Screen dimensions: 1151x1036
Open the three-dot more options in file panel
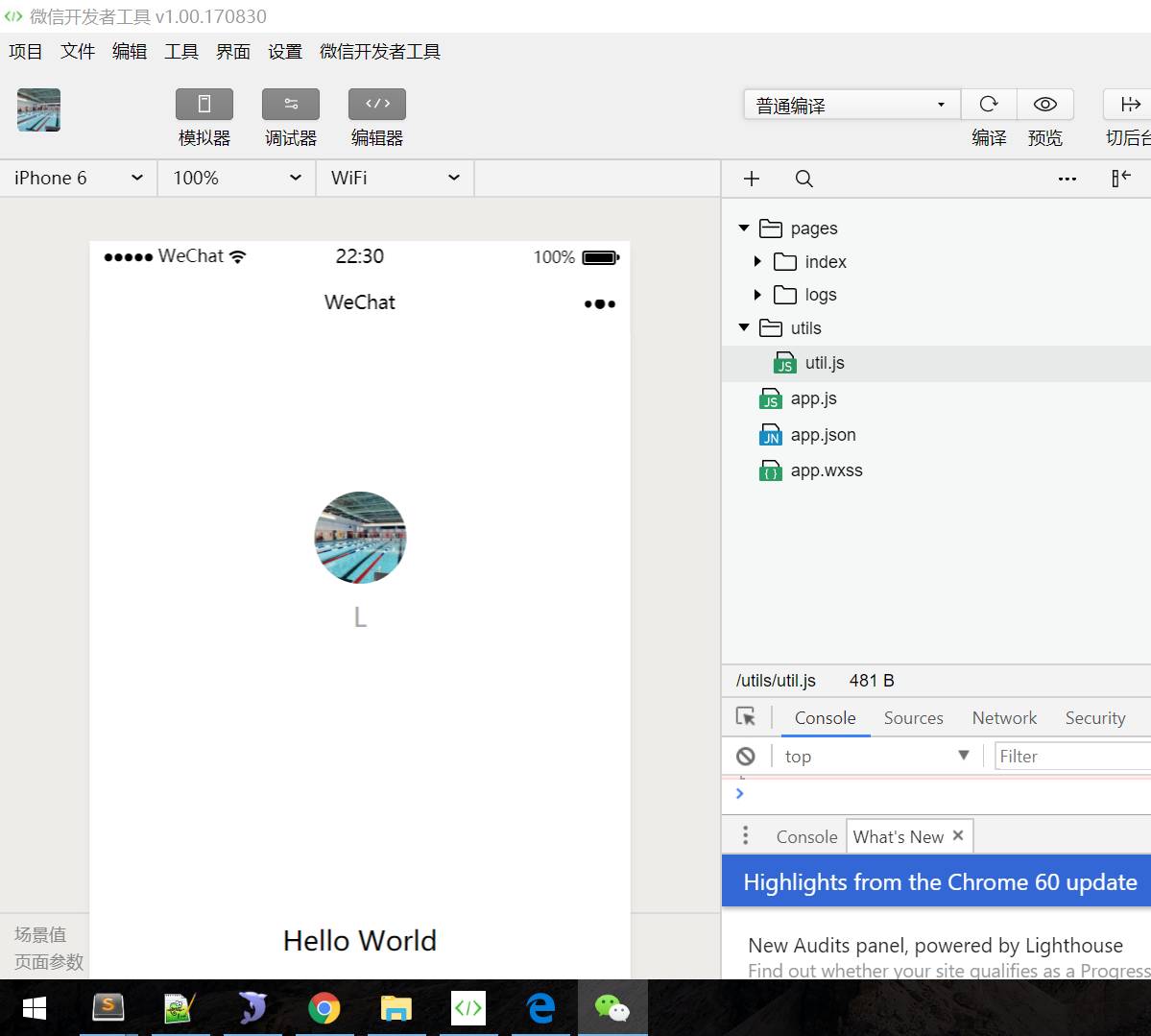click(1067, 179)
